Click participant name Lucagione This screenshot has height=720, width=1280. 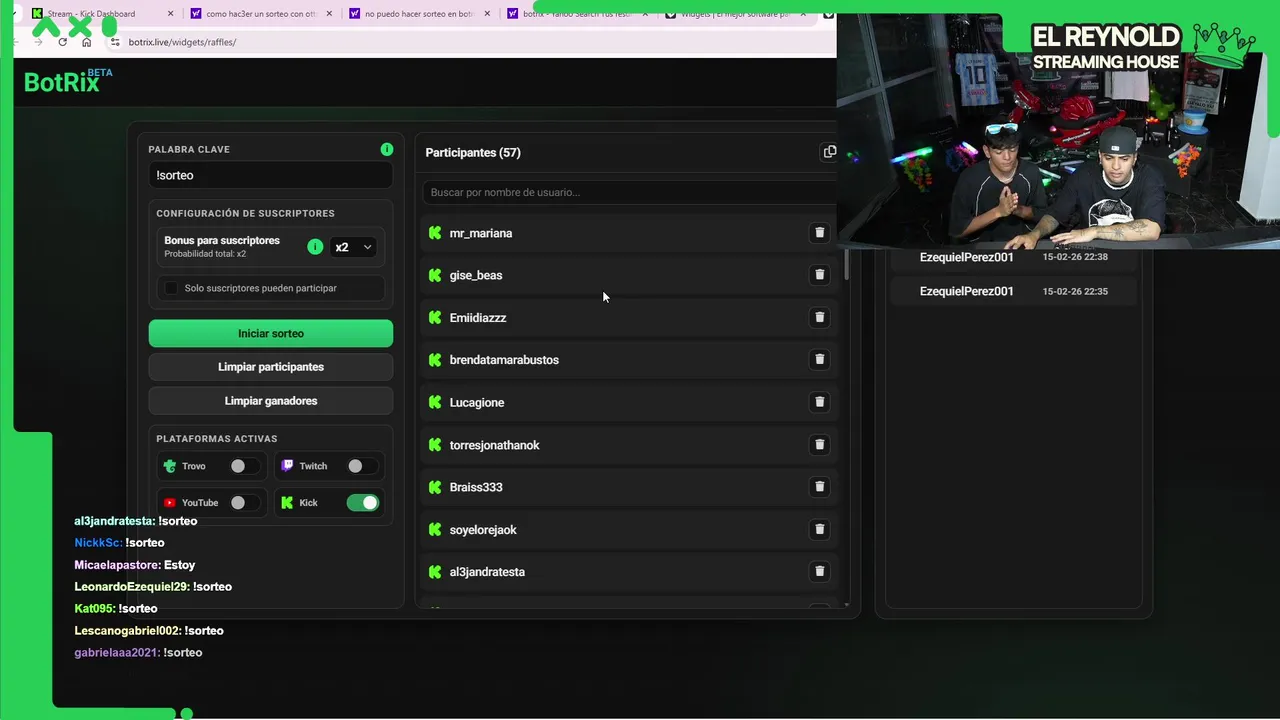tap(477, 402)
